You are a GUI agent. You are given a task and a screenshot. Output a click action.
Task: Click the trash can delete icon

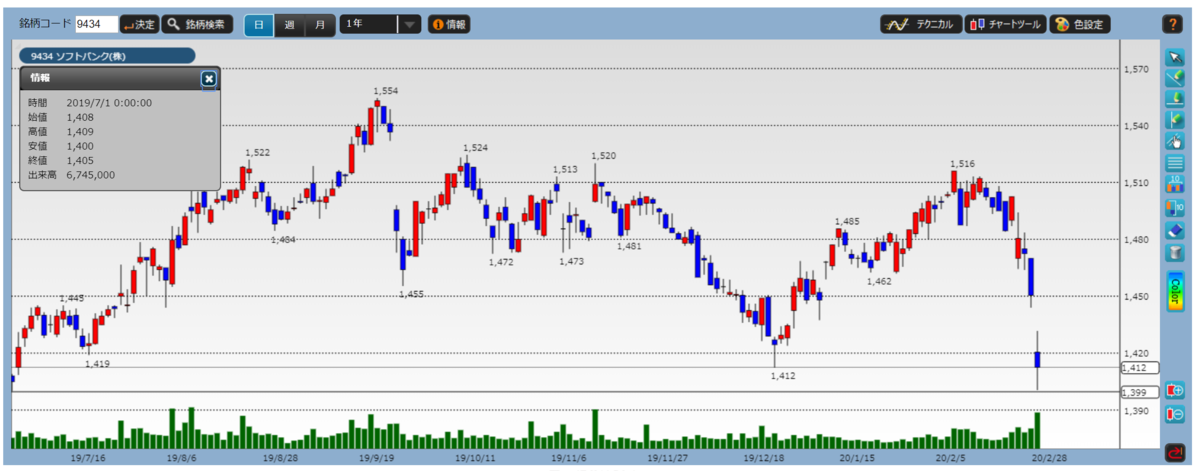pyautogui.click(x=1174, y=252)
